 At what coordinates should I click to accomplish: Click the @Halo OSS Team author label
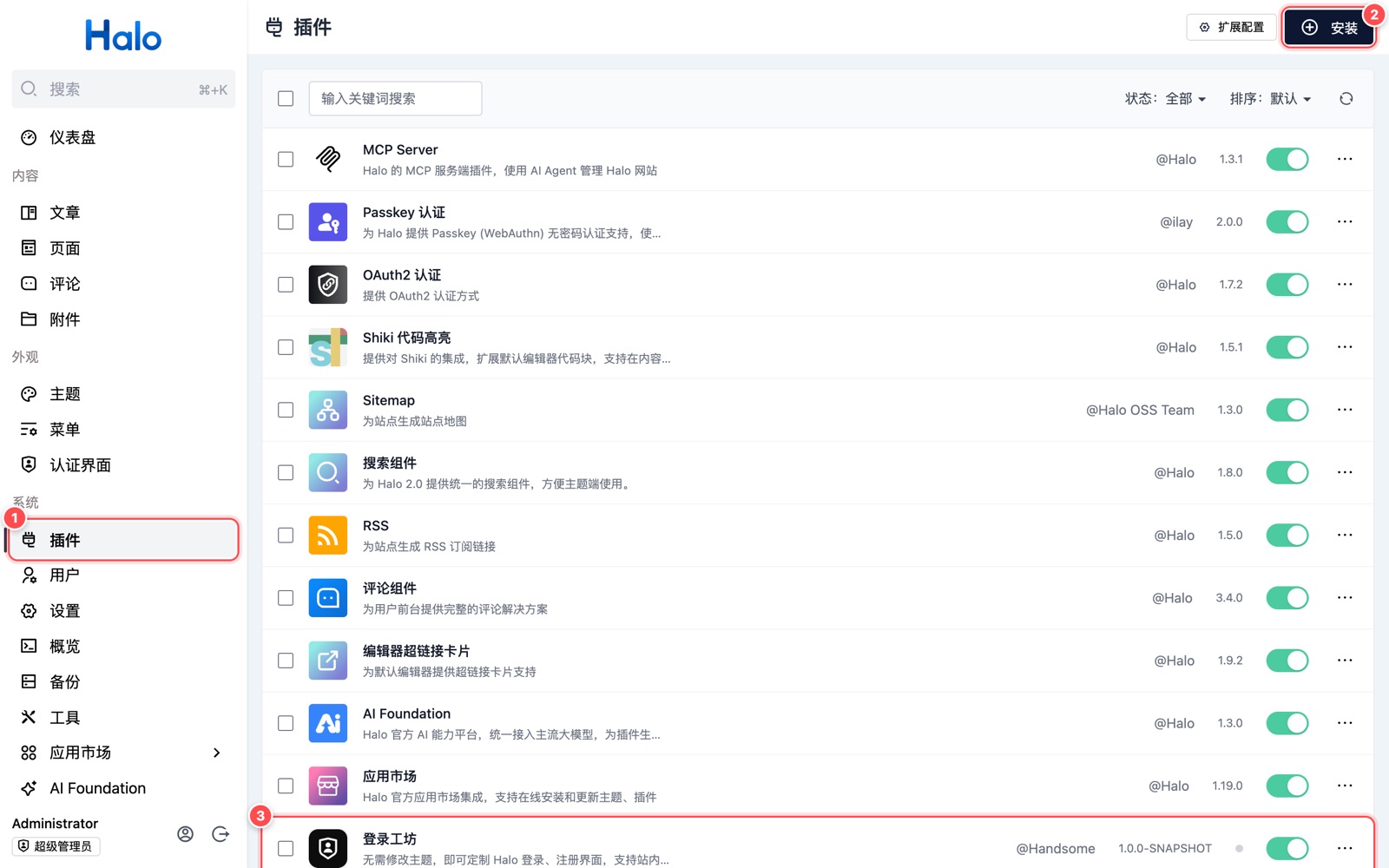point(1140,410)
